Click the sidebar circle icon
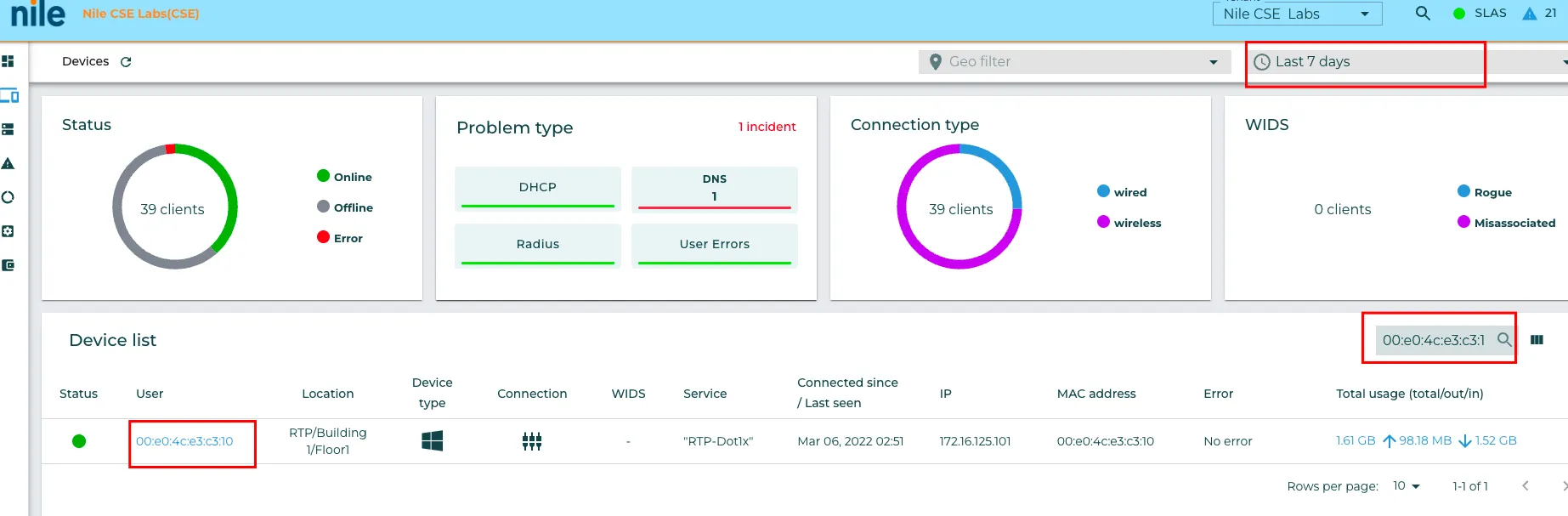The width and height of the screenshot is (1568, 516). coord(8,197)
